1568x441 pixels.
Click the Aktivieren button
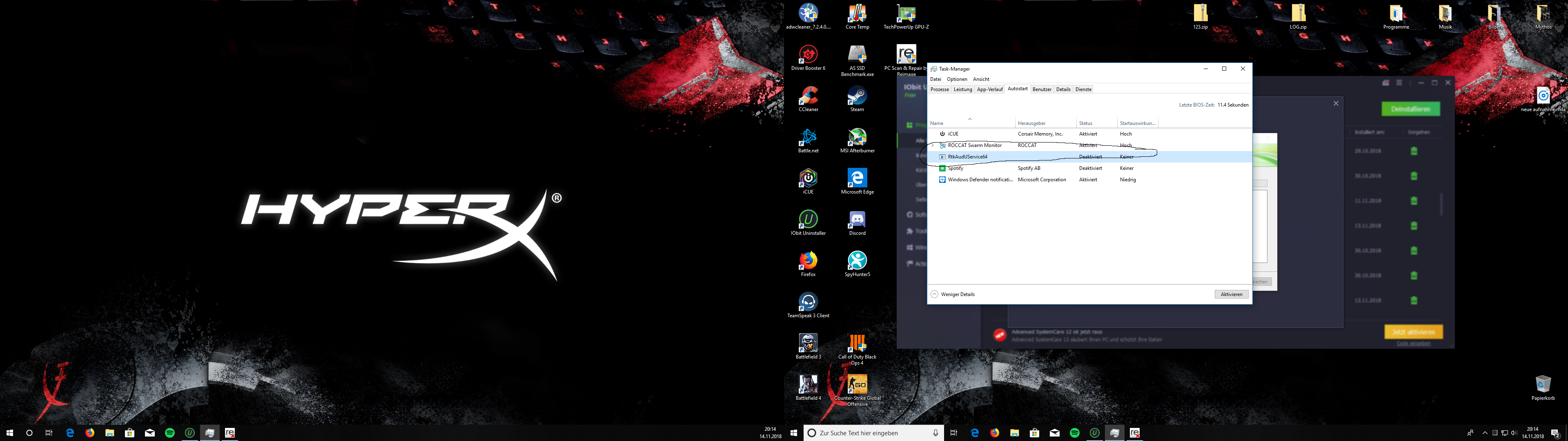[1231, 294]
